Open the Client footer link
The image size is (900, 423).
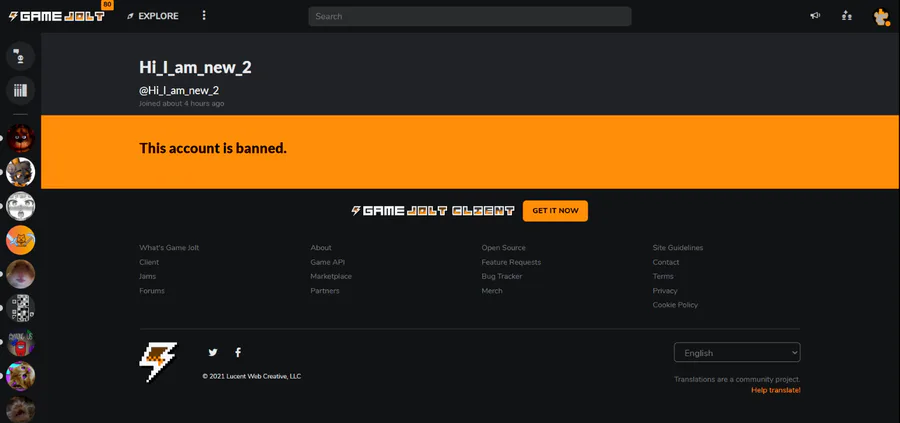click(x=149, y=262)
